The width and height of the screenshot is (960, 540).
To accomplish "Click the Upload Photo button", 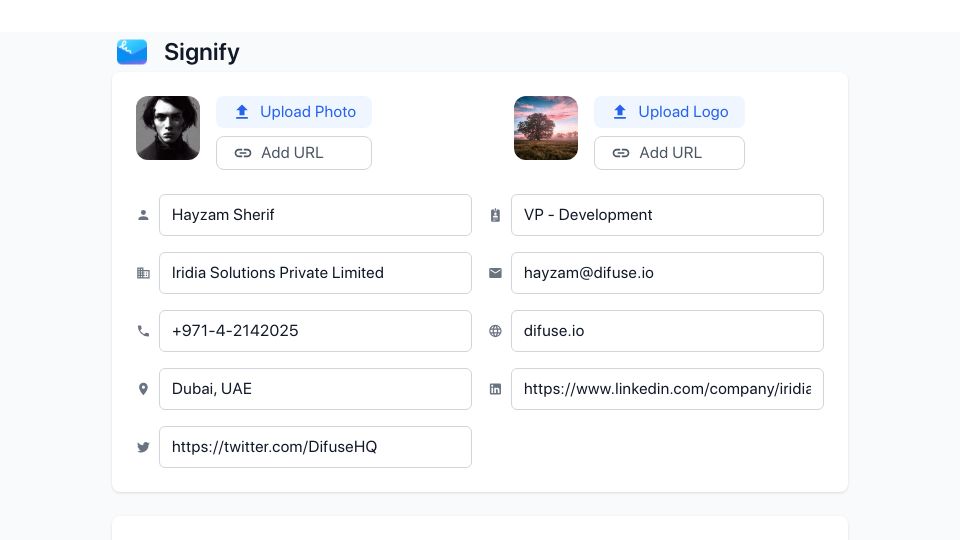I will tap(294, 112).
